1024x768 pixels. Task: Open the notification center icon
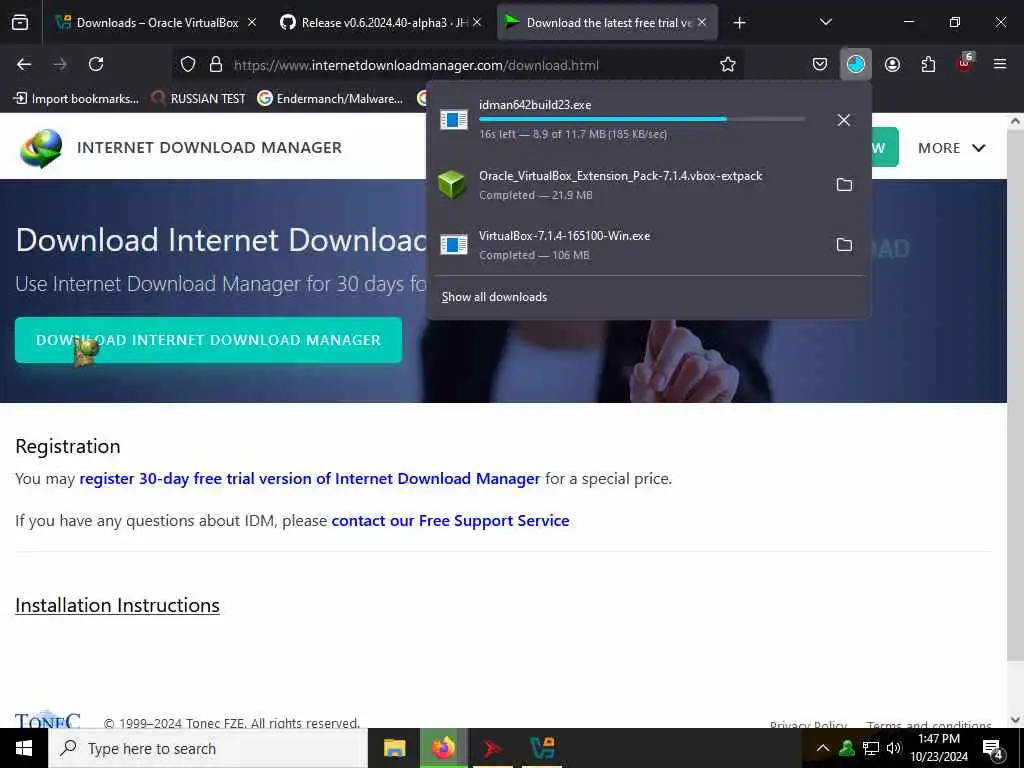click(993, 749)
